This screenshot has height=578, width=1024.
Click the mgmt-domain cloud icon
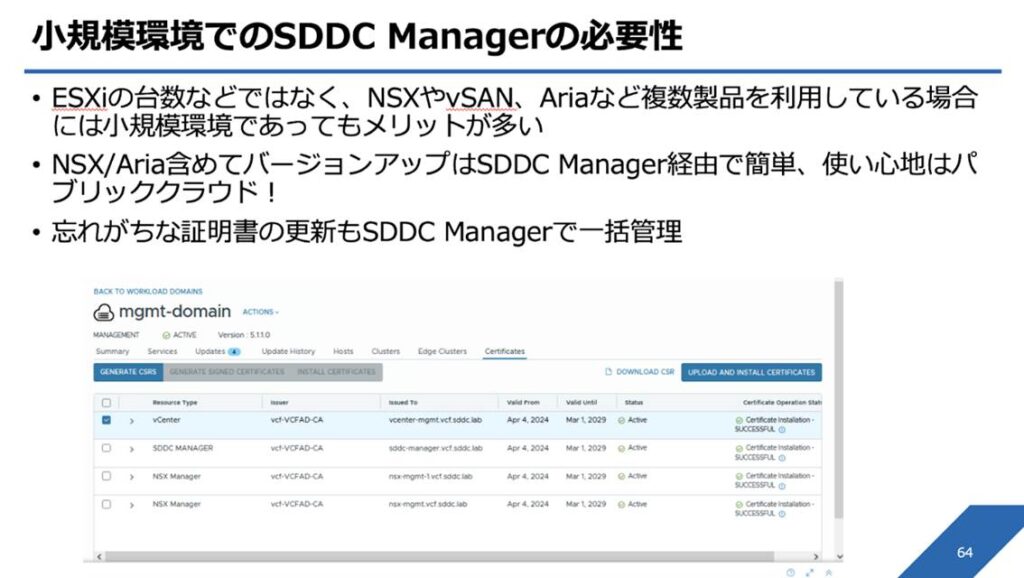(x=104, y=312)
